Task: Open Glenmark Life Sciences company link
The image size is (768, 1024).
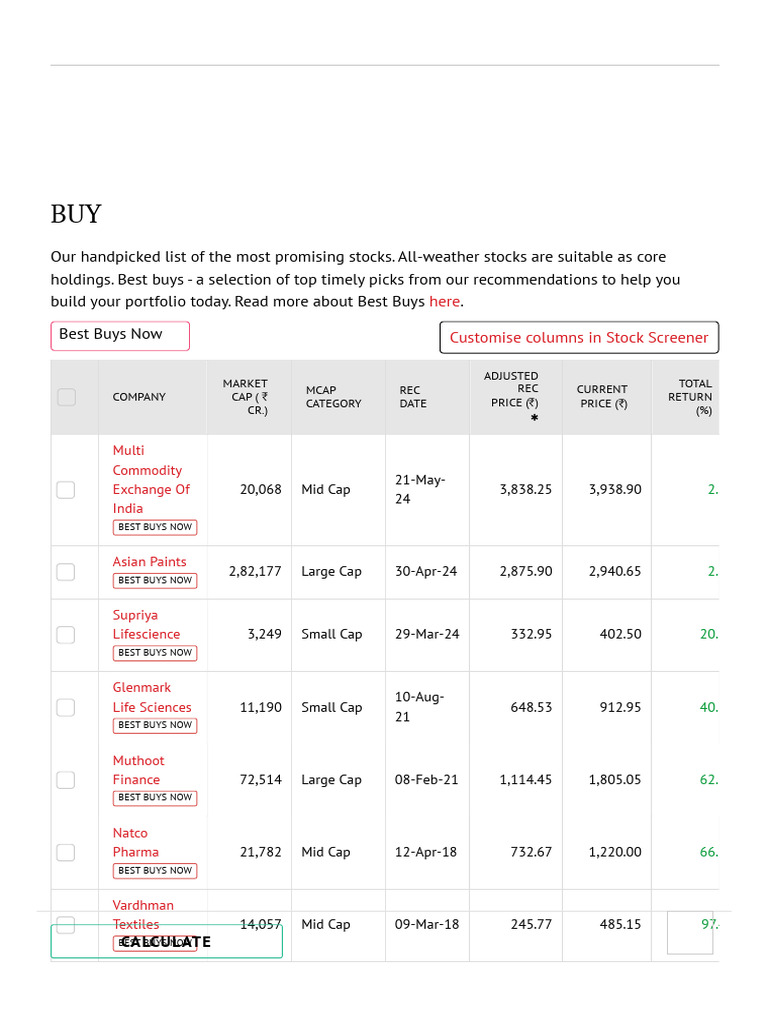Action: tap(152, 697)
